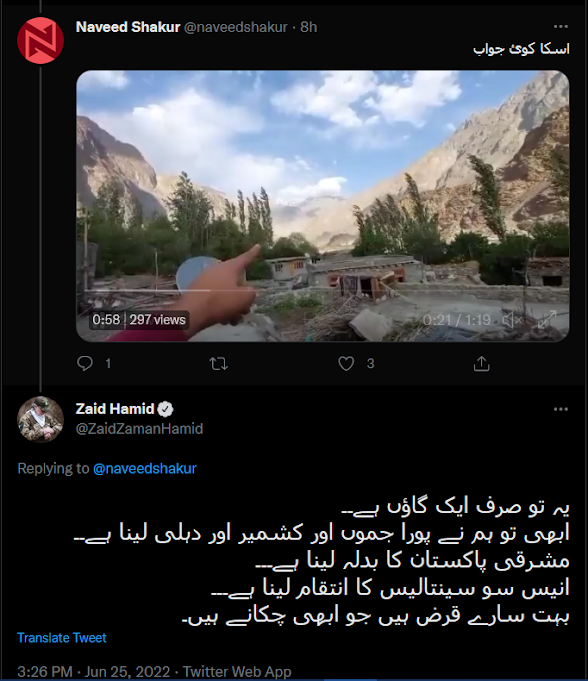
Task: Click Translate Tweet link
Action: pos(62,638)
